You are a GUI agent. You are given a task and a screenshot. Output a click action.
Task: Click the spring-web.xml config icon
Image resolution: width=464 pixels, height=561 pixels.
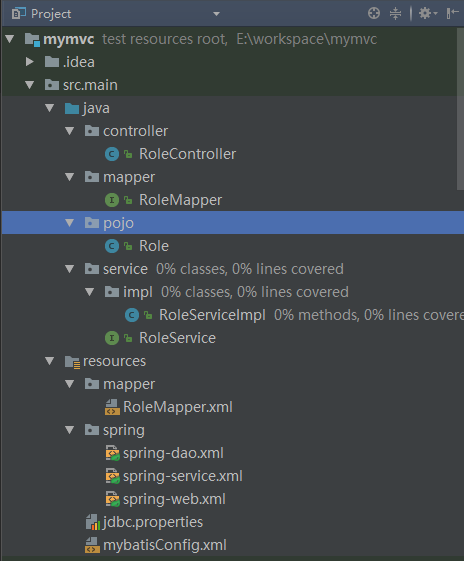[112, 499]
